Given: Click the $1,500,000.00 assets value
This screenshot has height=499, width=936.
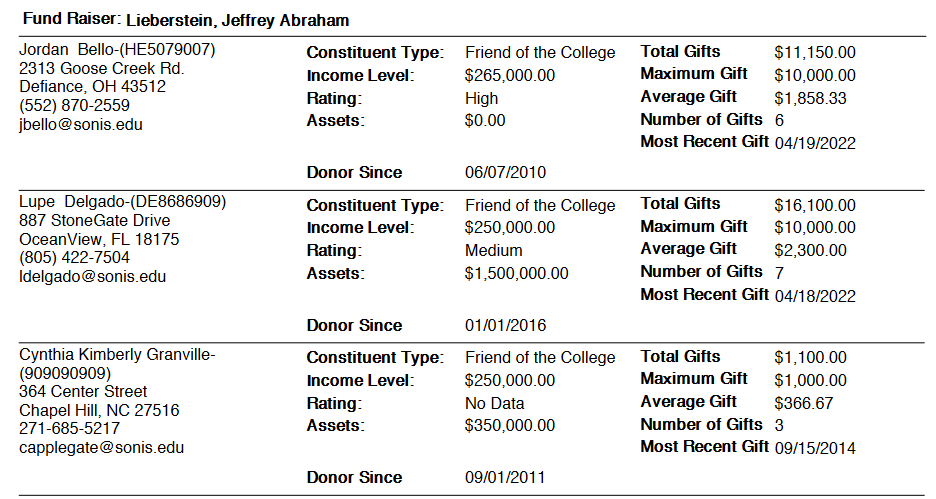Looking at the screenshot, I should 516,274.
